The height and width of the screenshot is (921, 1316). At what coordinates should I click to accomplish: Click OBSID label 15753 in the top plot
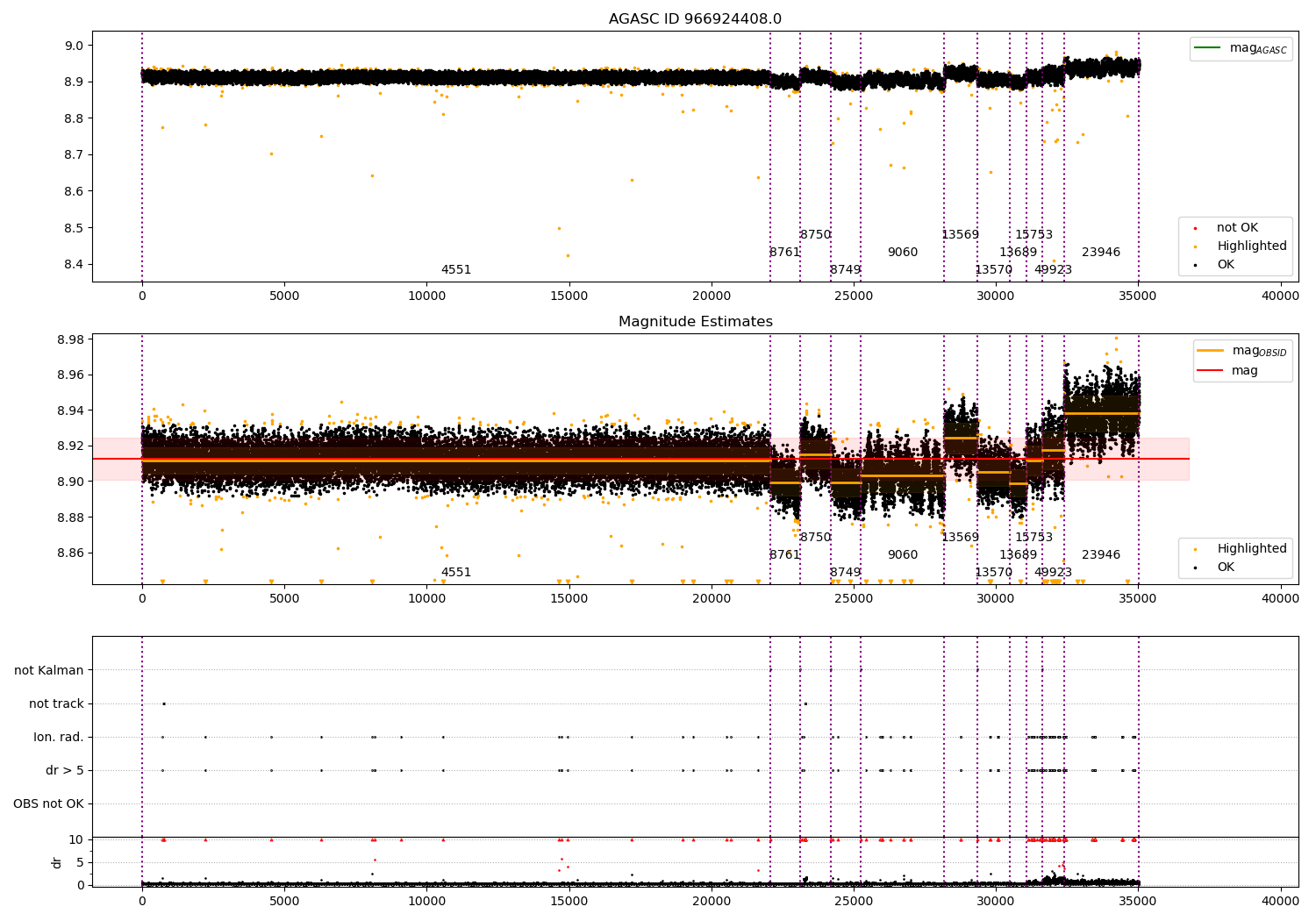click(x=1033, y=235)
